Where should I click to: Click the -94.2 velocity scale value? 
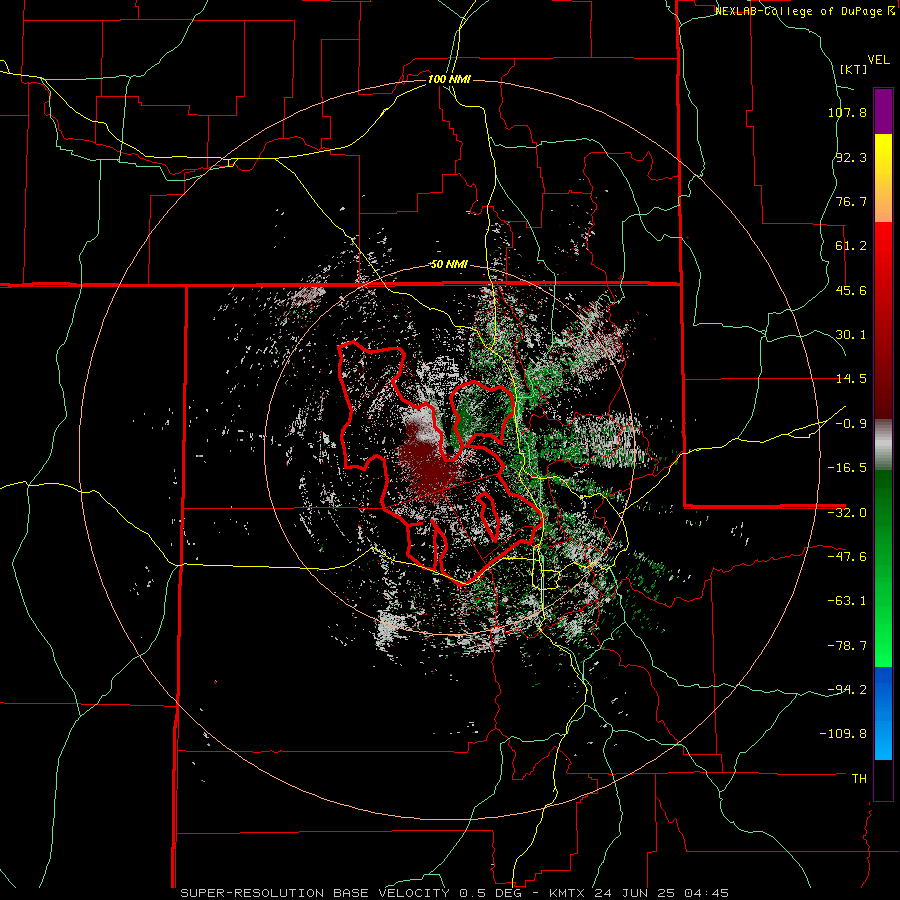tap(847, 689)
